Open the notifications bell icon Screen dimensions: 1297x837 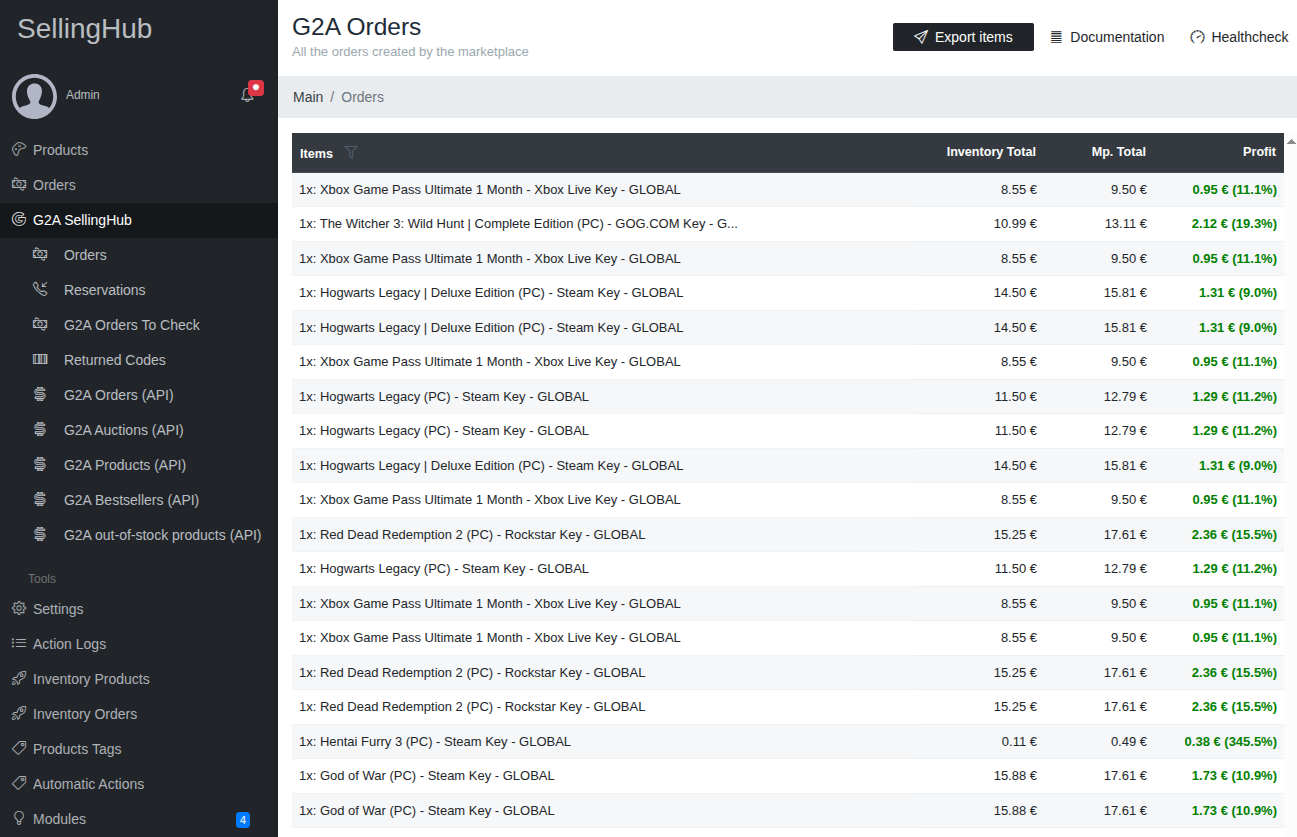pyautogui.click(x=248, y=95)
